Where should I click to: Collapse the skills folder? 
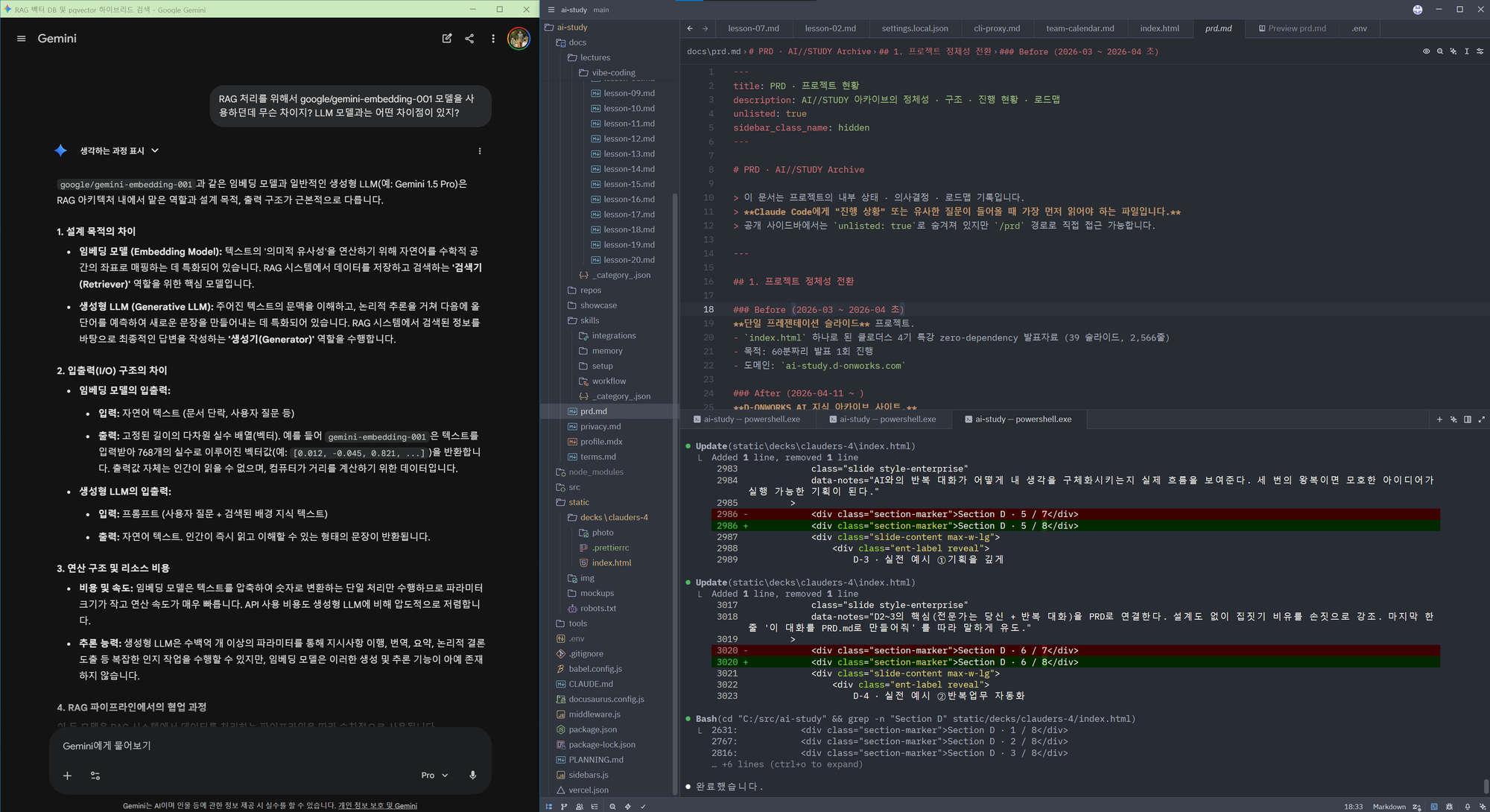point(589,320)
